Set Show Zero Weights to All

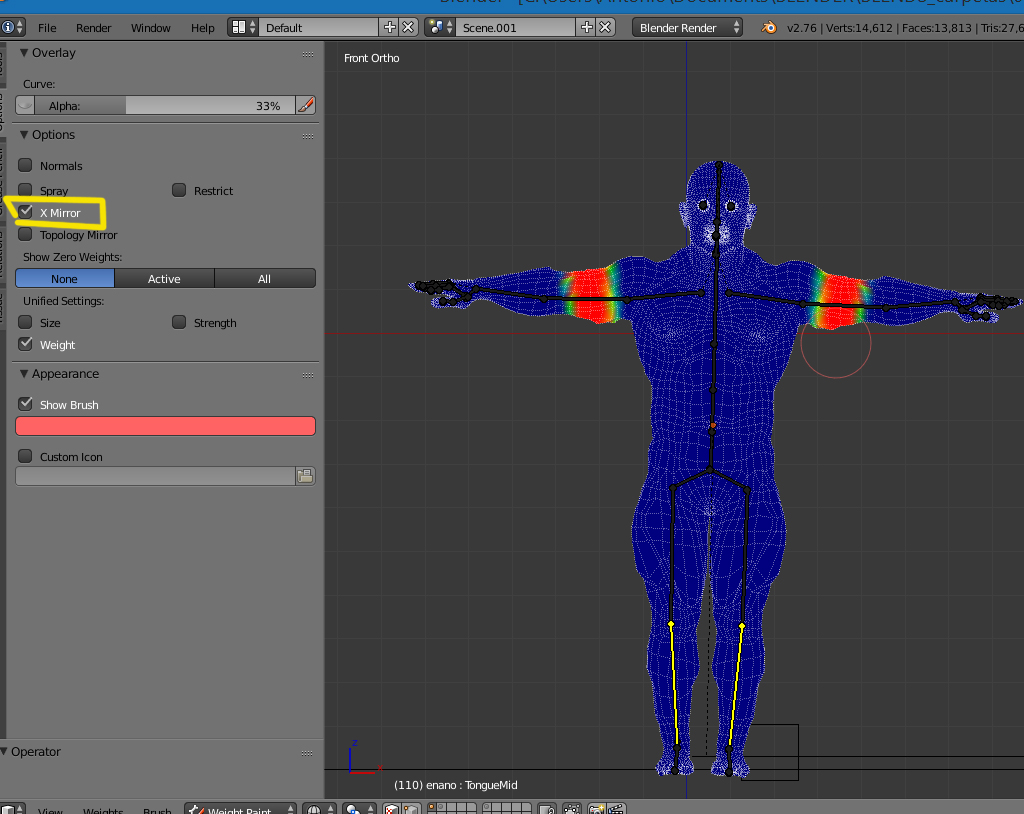pyautogui.click(x=264, y=279)
